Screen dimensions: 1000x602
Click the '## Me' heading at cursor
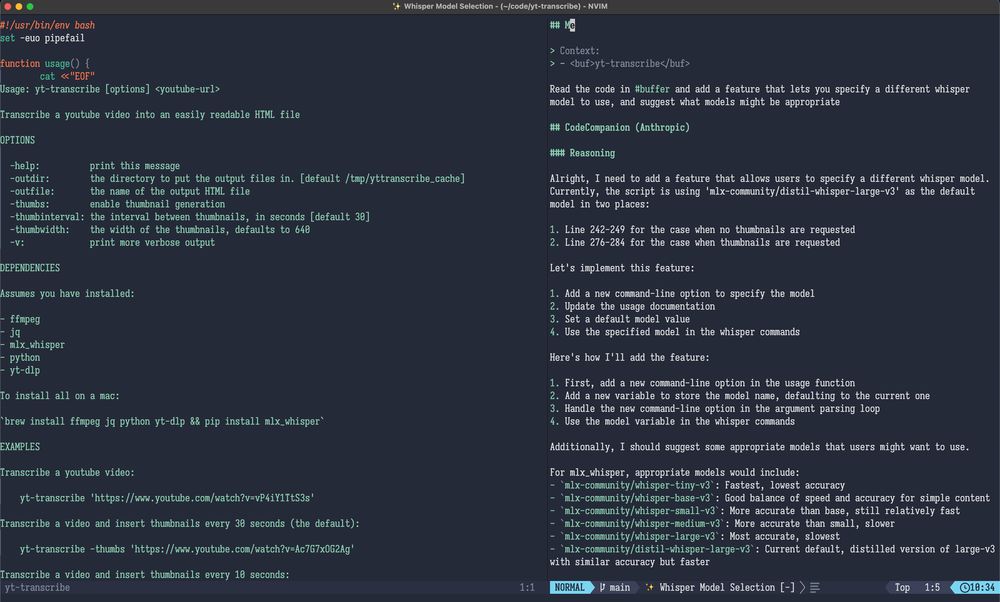coord(562,26)
